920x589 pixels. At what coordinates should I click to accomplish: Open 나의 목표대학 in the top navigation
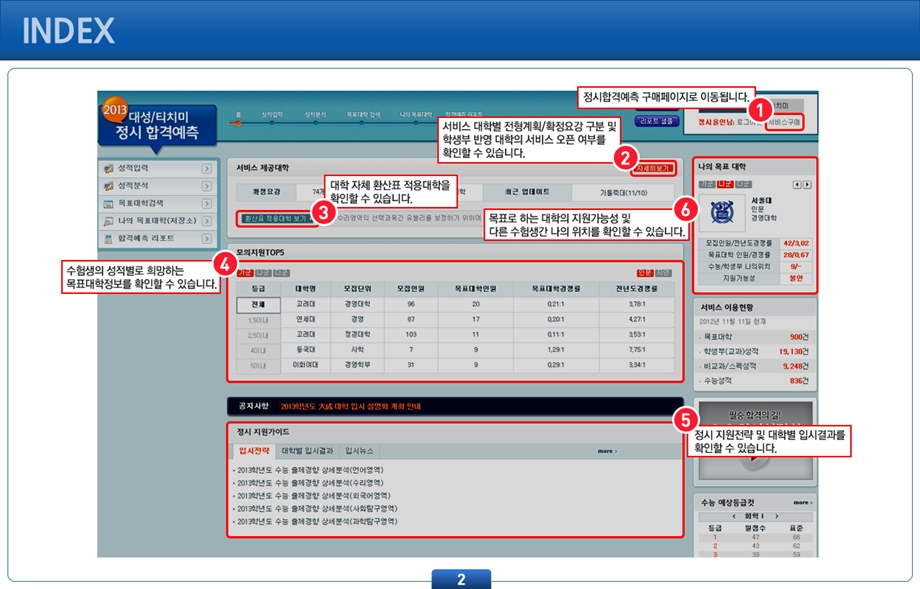point(415,117)
